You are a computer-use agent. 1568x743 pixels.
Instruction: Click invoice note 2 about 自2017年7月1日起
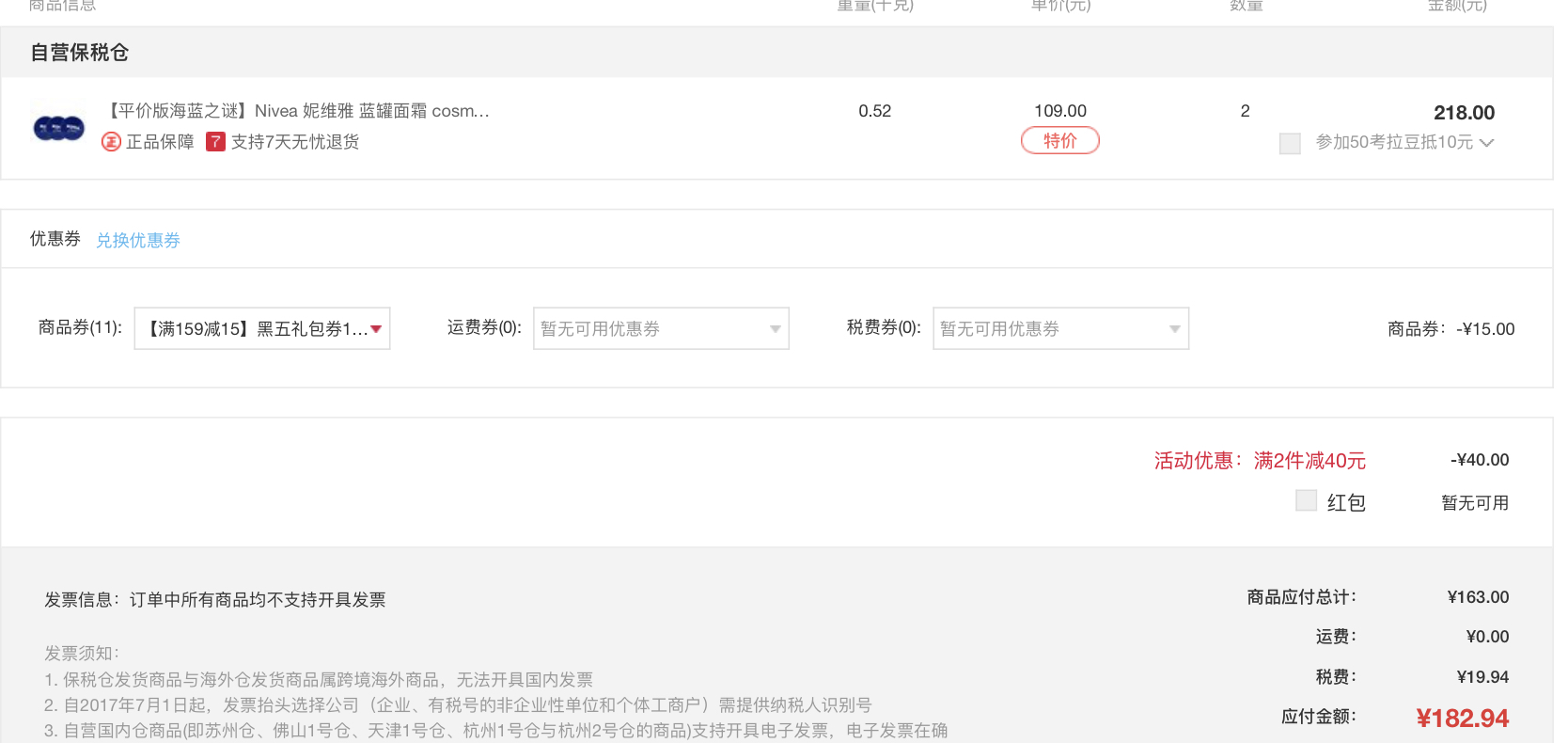(x=458, y=704)
